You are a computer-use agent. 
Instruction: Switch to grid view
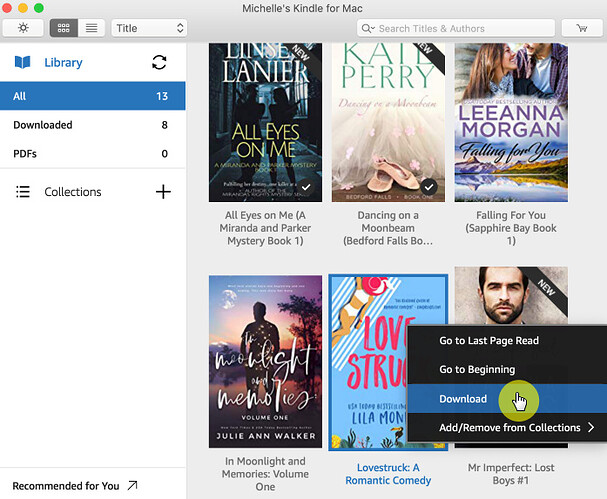coord(64,29)
